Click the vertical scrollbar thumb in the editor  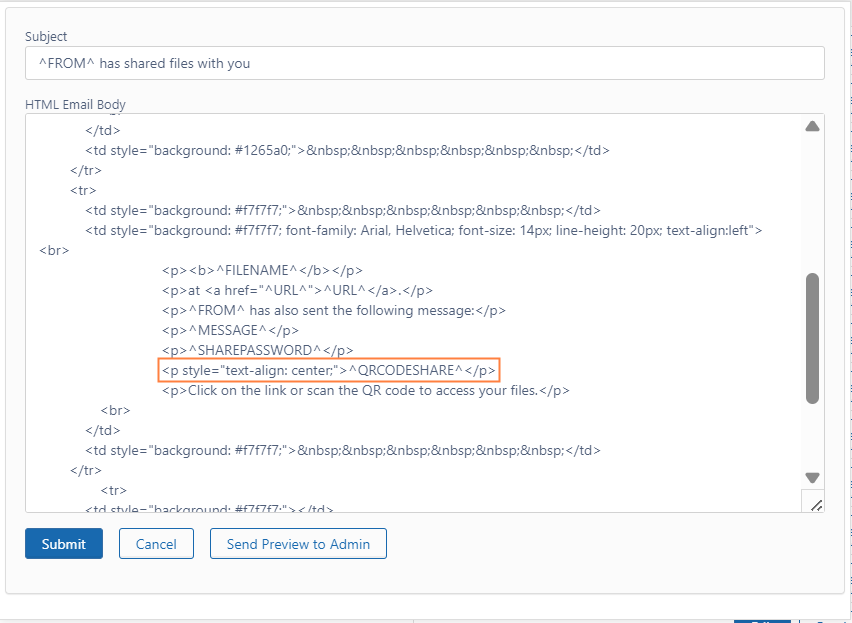(812, 338)
